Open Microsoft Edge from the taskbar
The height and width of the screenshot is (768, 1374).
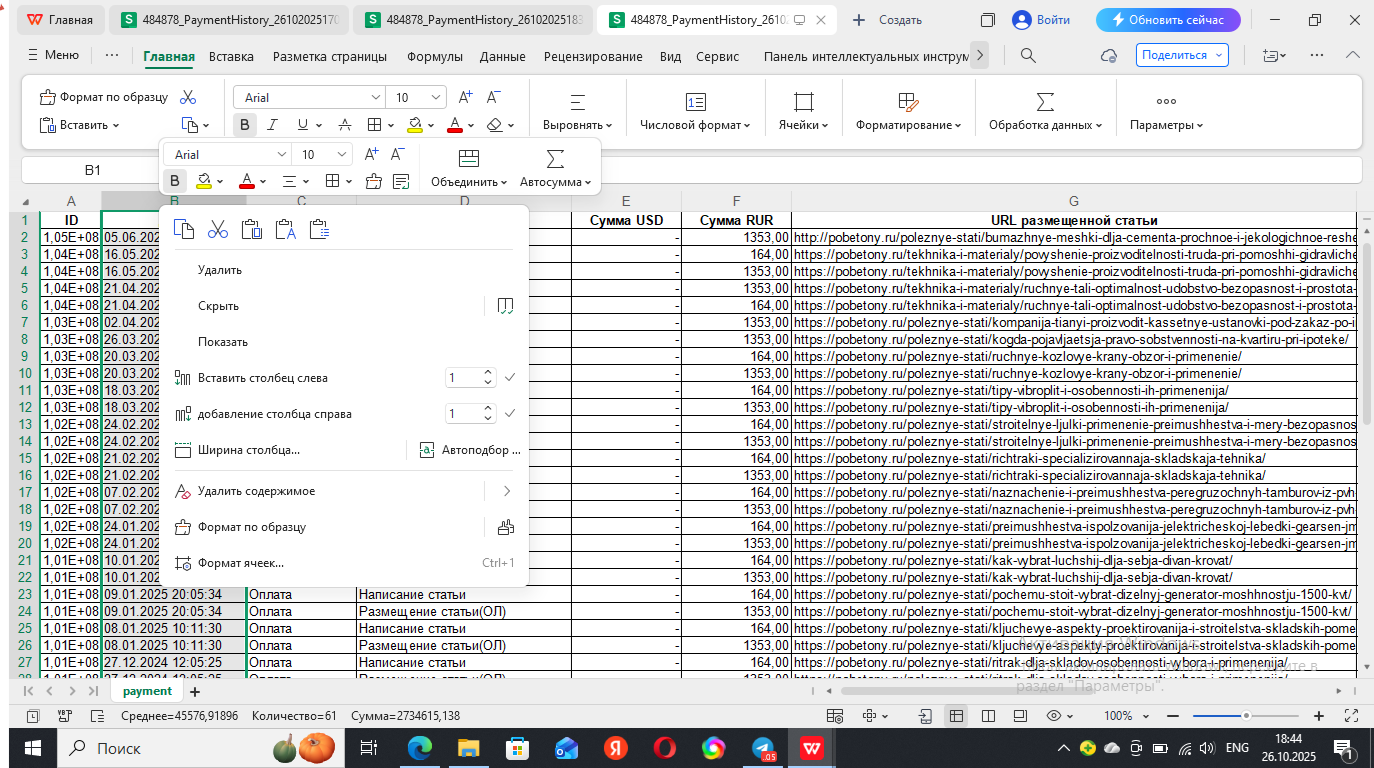[420, 747]
